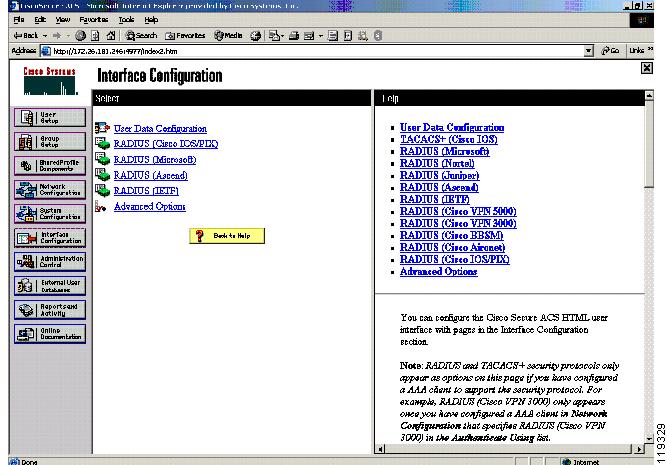
Task: Click the icon beside User Data Configuration
Action: point(102,128)
